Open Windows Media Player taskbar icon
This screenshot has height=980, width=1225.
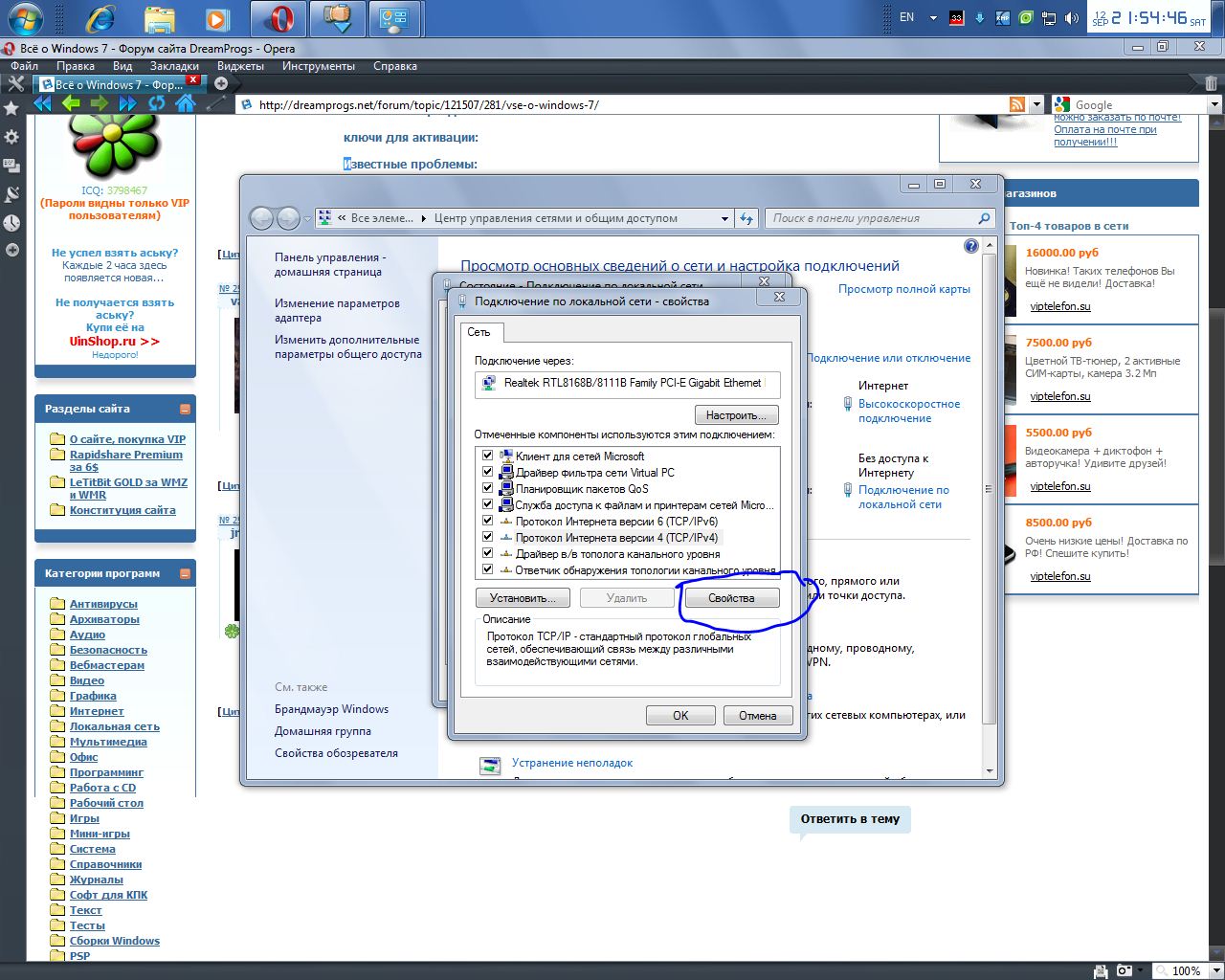point(217,18)
